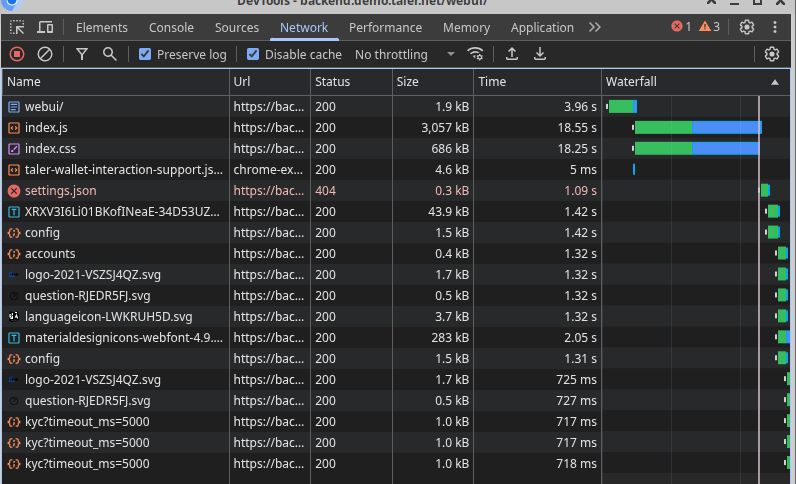The image size is (796, 484).
Task: Stop recording network log
Action: click(x=17, y=54)
